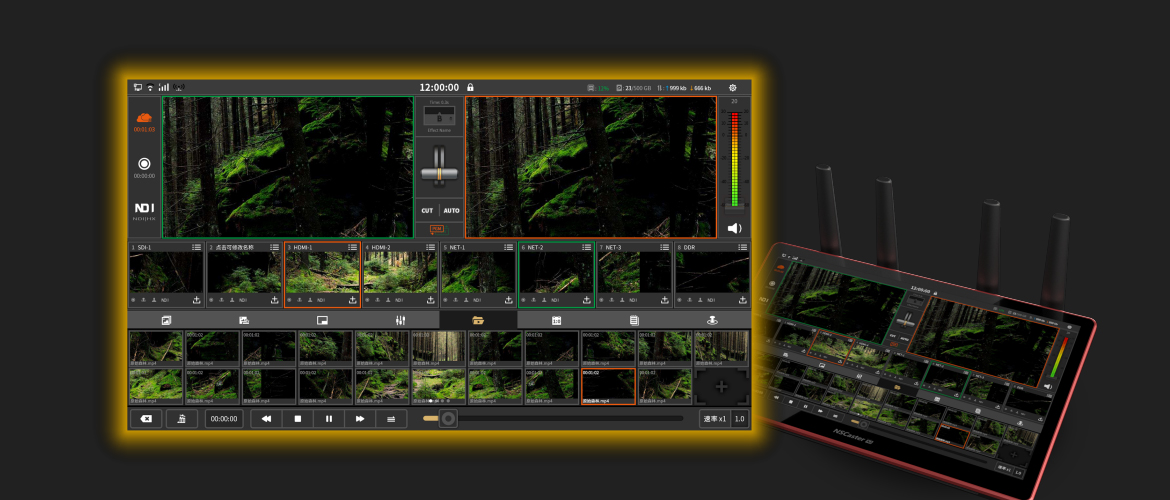Expand the list menu on NET-2 source

(x=586, y=247)
